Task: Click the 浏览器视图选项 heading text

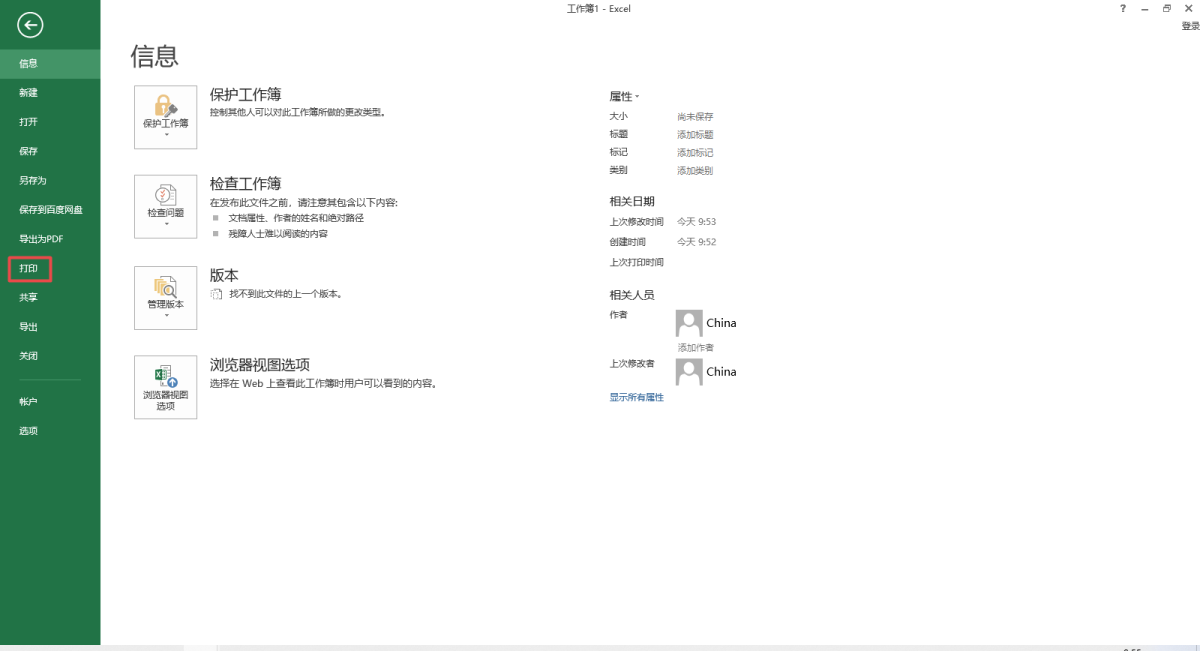Action: [x=259, y=365]
